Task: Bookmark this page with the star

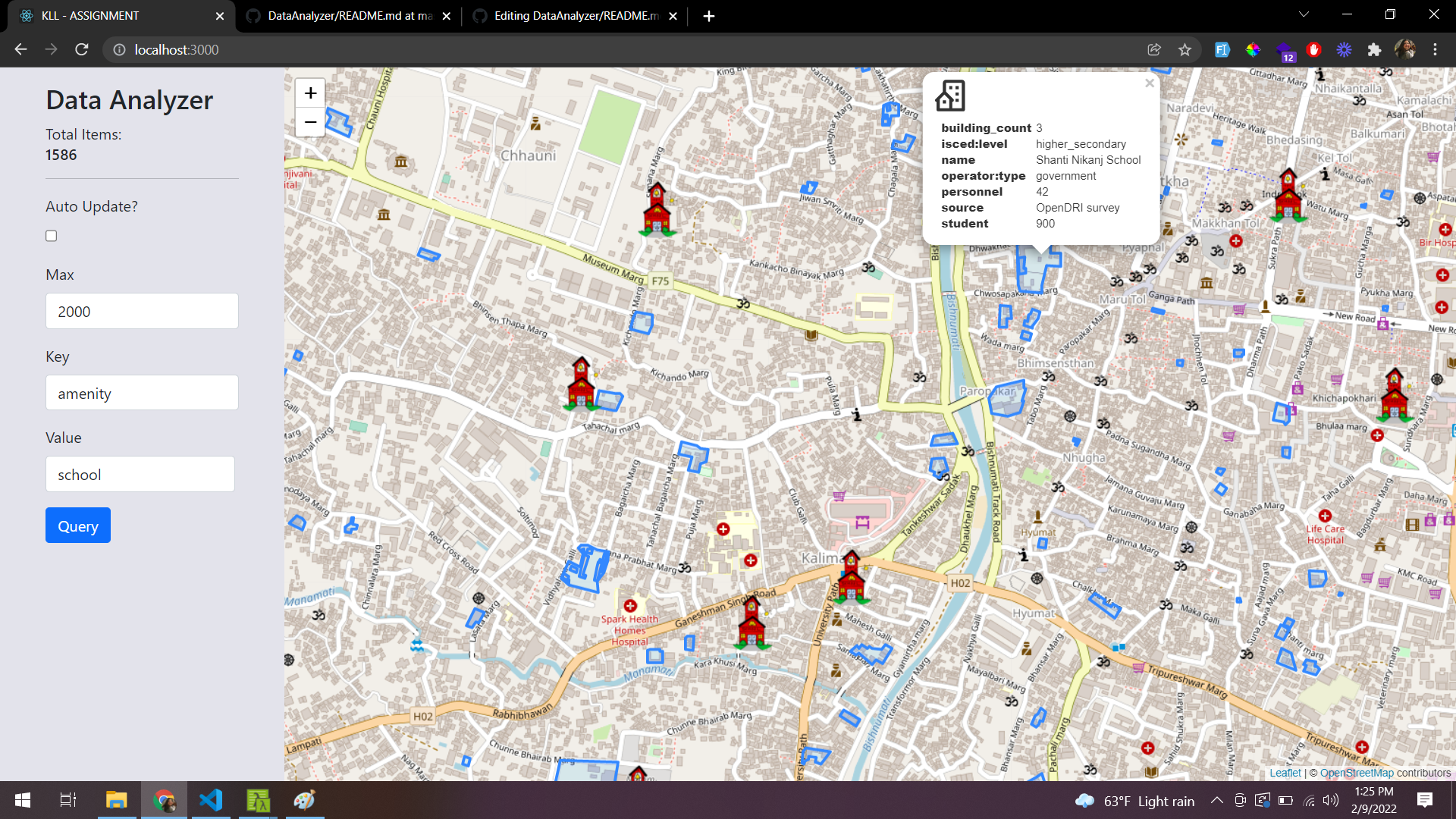Action: (1185, 49)
